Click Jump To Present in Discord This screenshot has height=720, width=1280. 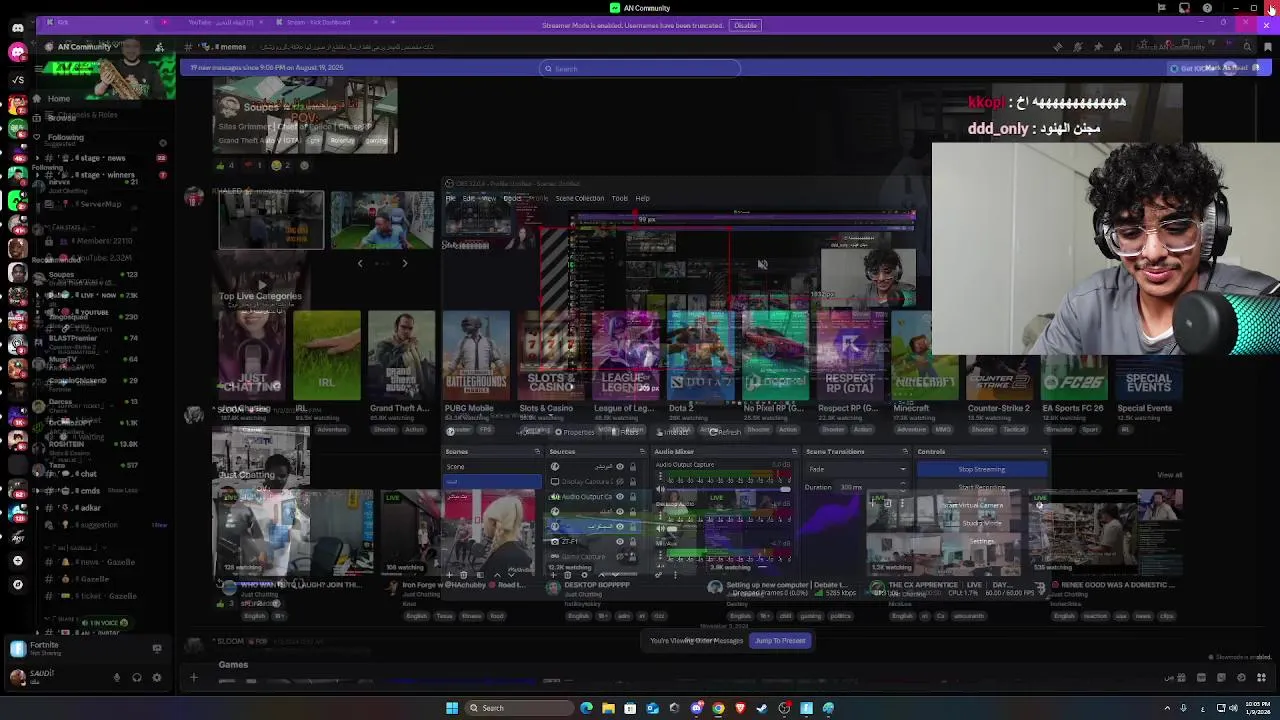[780, 641]
